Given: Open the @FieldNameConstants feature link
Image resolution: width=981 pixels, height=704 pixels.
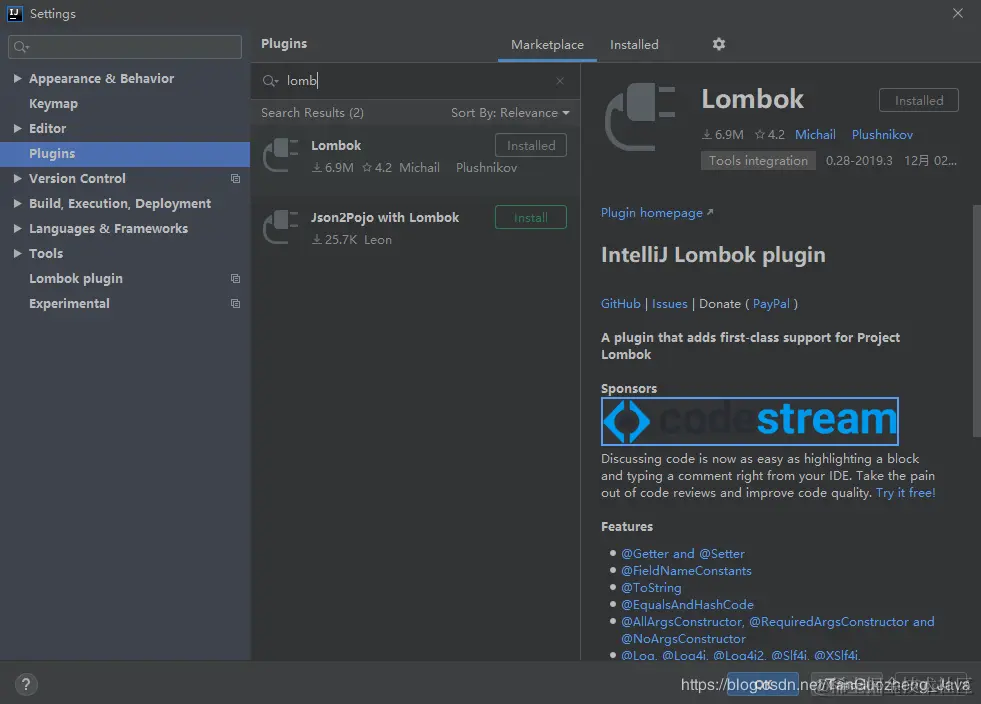Looking at the screenshot, I should (x=686, y=571).
